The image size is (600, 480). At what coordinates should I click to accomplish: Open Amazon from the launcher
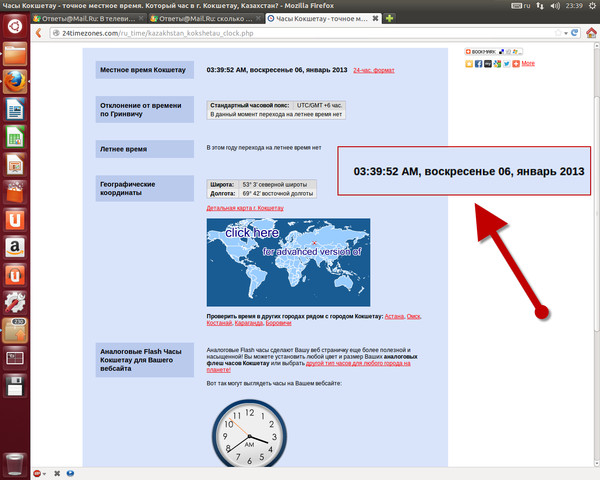point(15,245)
